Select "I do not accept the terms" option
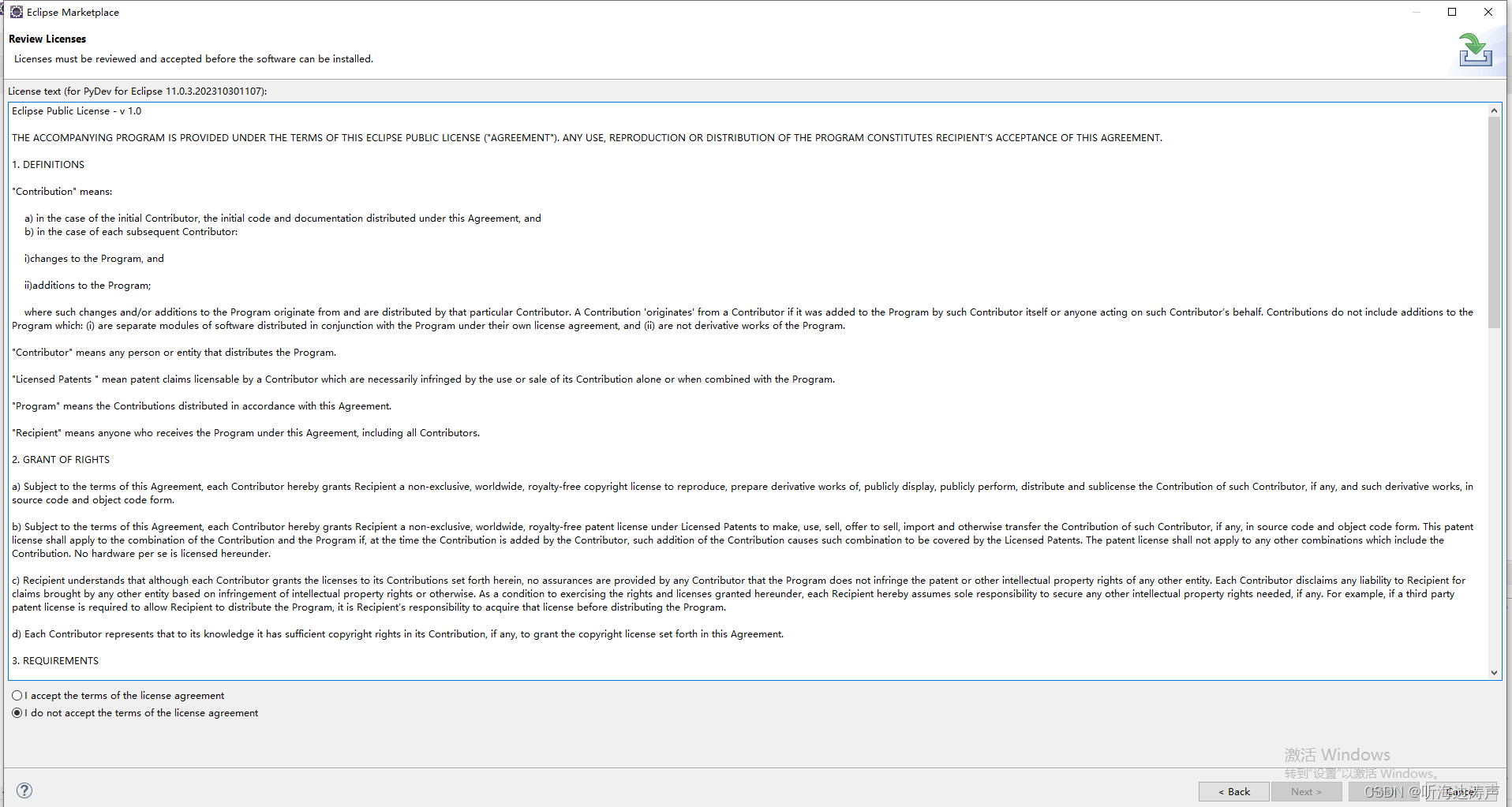This screenshot has width=1512, height=807. [x=135, y=713]
